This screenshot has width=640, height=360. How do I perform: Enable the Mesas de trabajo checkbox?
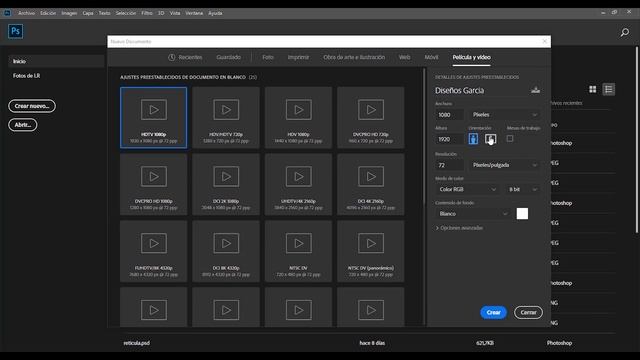coord(510,139)
